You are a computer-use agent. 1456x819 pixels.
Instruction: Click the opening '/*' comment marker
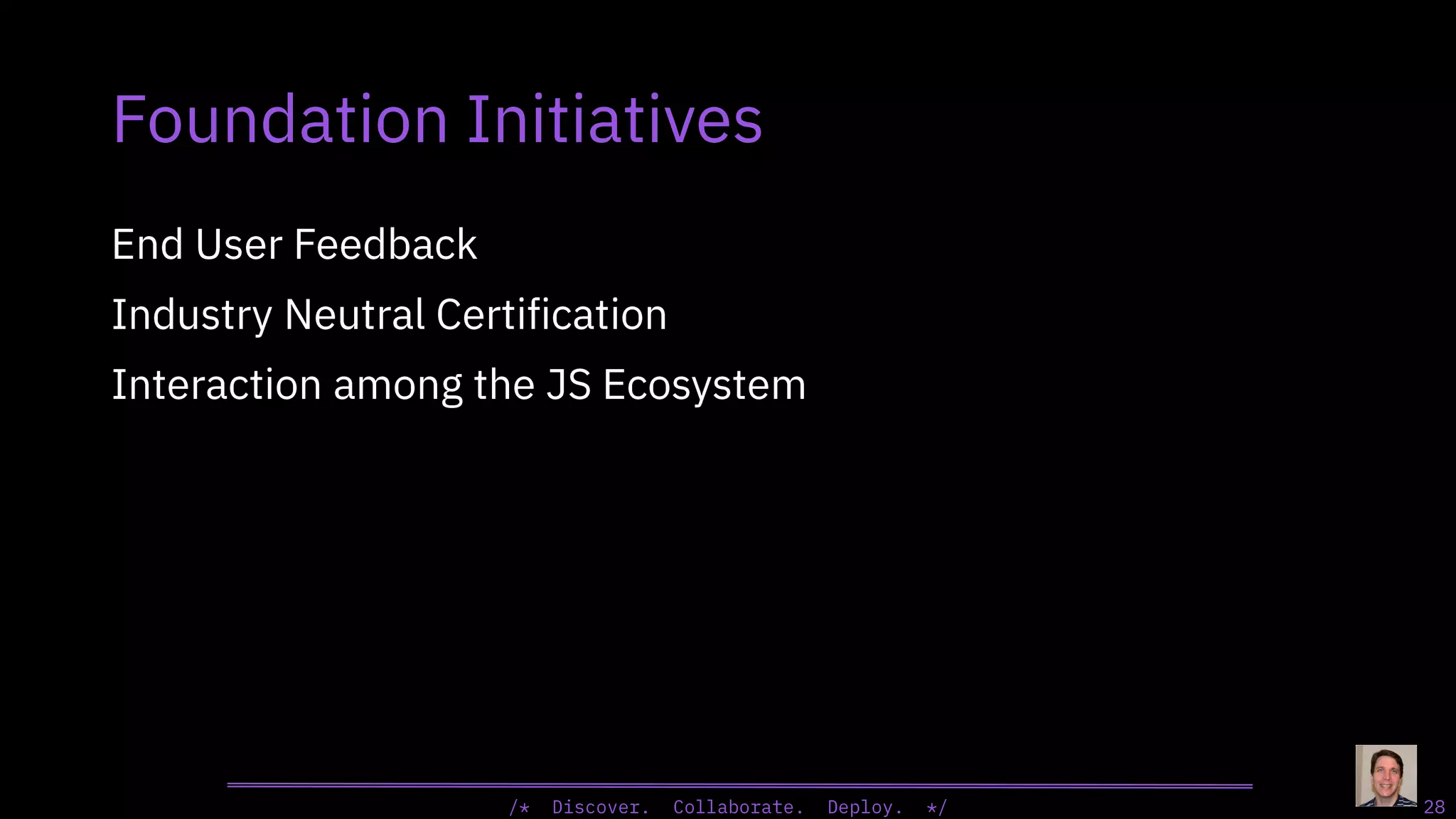[520, 808]
